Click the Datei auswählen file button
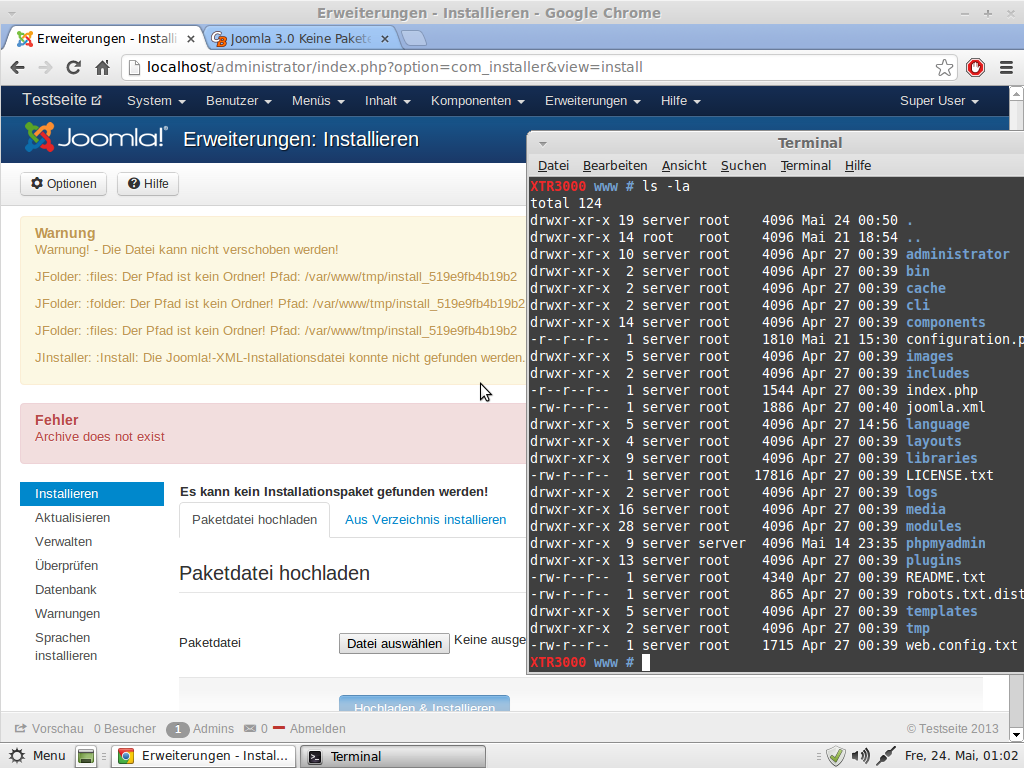This screenshot has height=768, width=1024. (x=394, y=643)
